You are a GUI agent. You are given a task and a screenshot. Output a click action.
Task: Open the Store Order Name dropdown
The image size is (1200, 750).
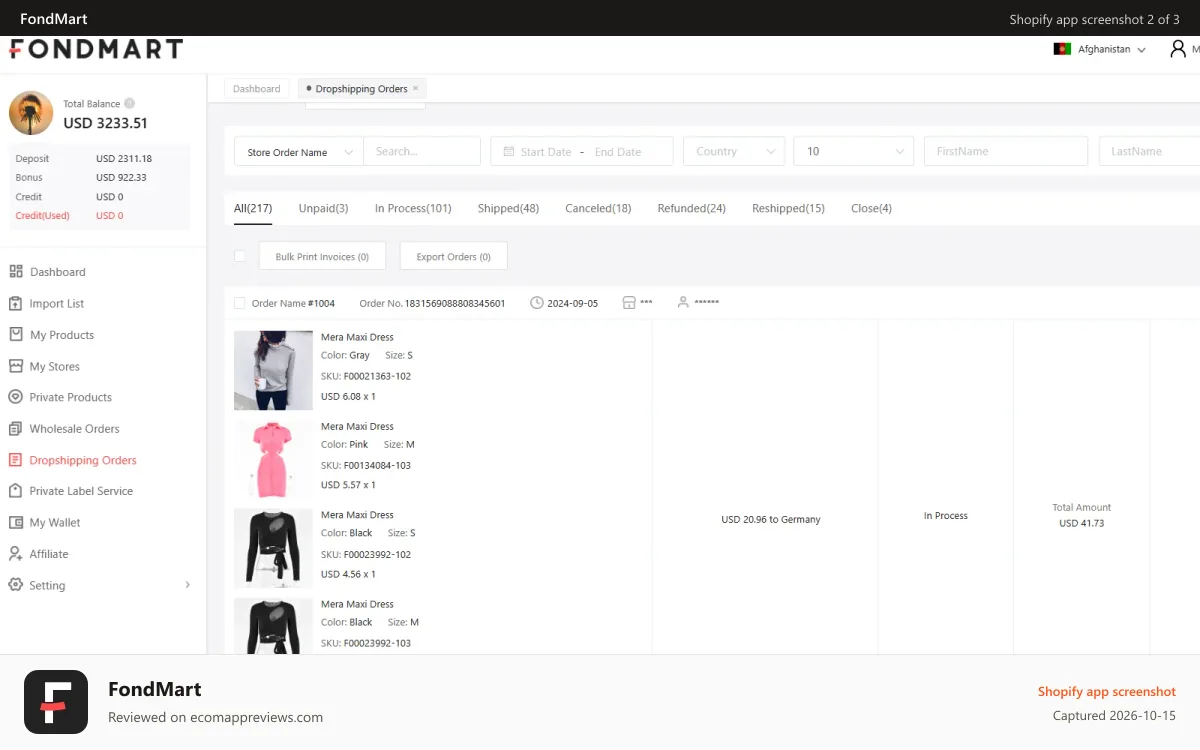(299, 152)
